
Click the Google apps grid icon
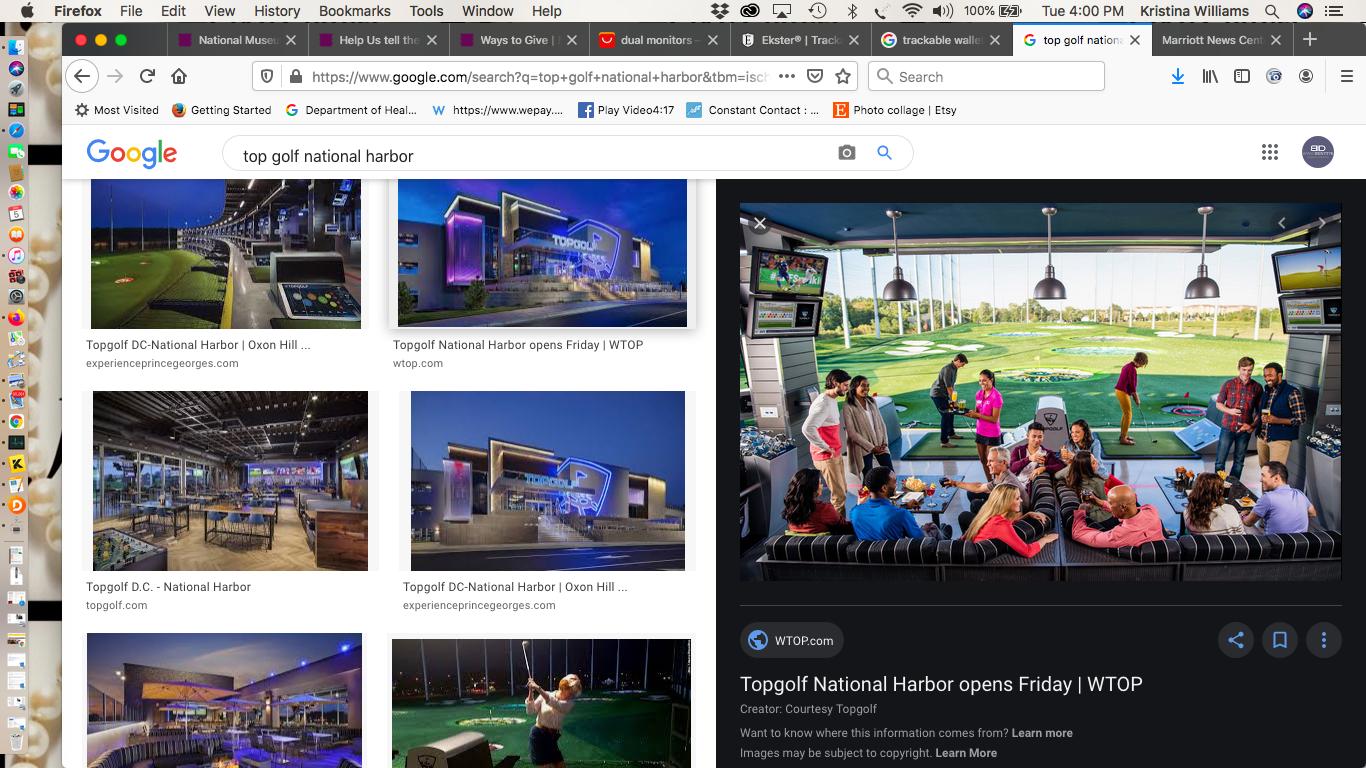(x=1269, y=152)
